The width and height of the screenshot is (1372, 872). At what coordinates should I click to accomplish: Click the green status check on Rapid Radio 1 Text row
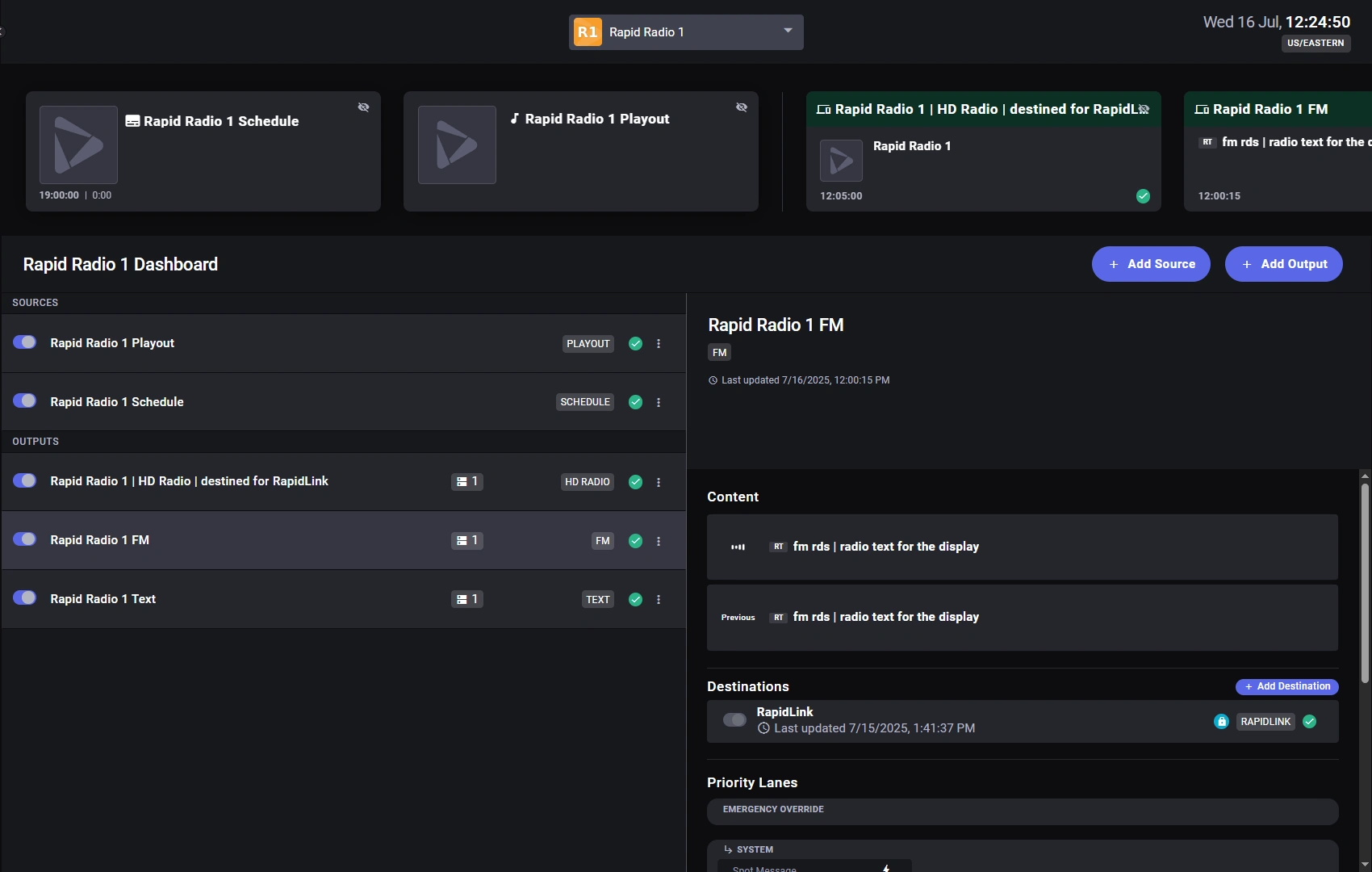point(636,599)
